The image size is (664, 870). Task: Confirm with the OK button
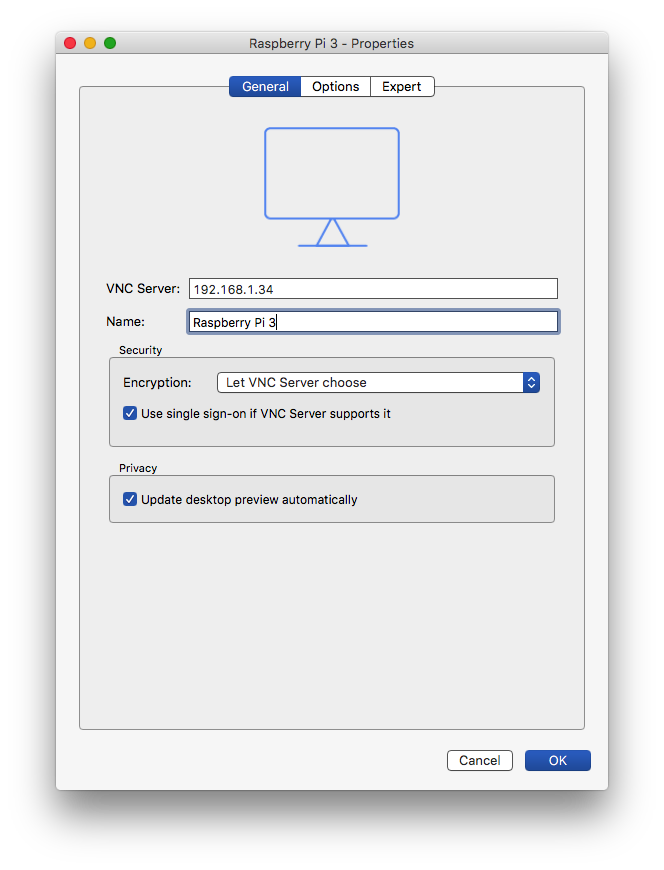[557, 760]
